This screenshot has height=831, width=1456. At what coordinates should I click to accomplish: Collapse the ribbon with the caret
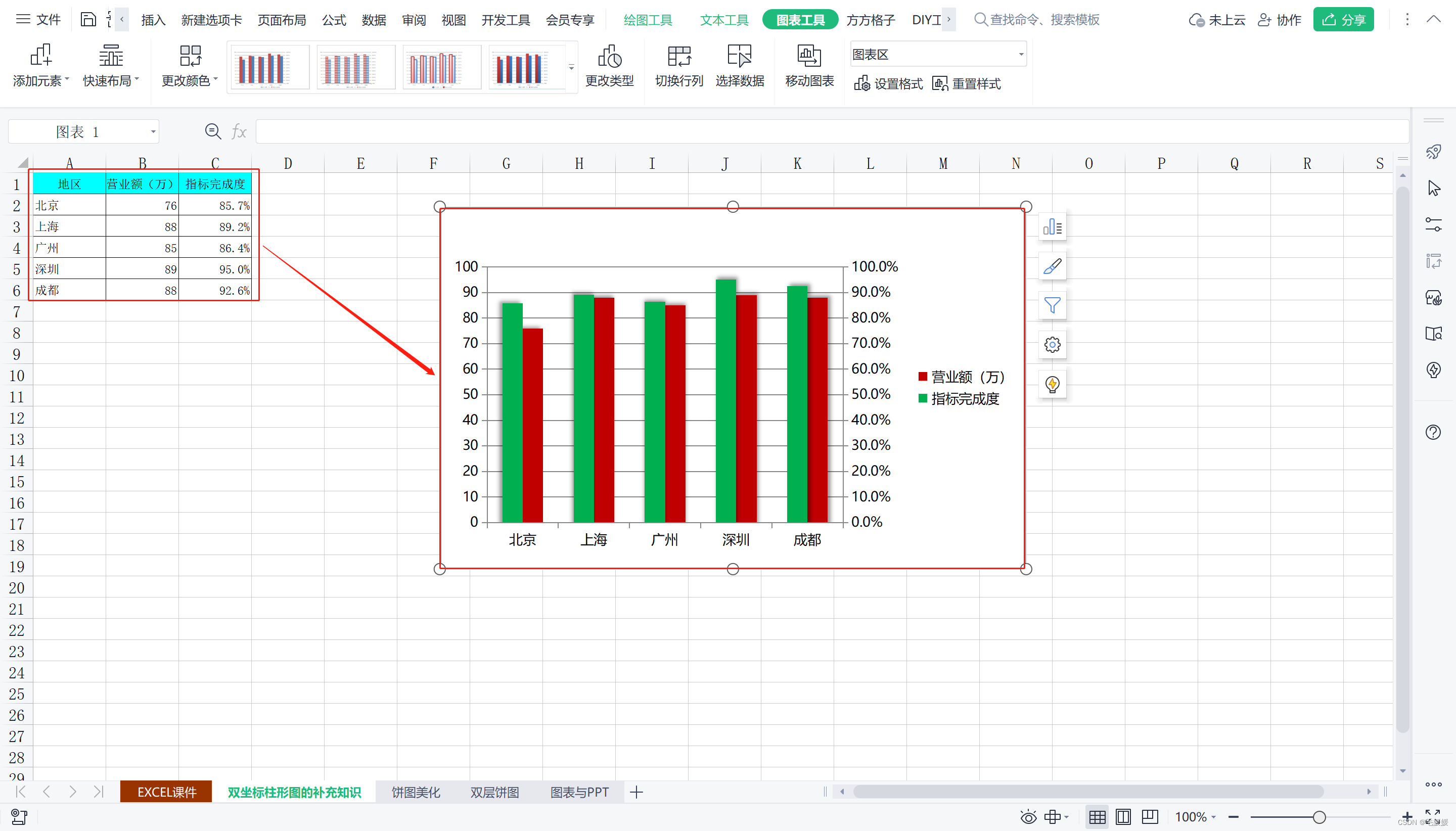pyautogui.click(x=1433, y=19)
